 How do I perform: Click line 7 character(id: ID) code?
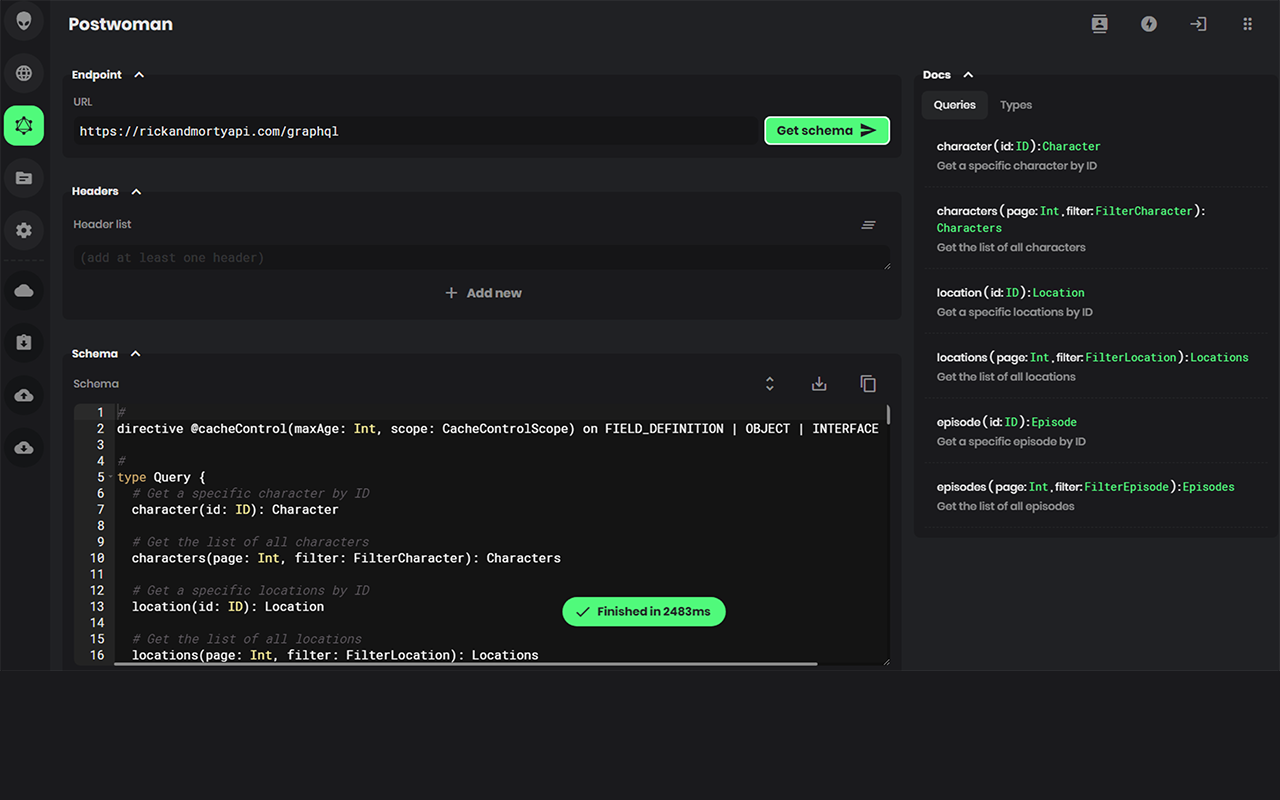pos(235,510)
